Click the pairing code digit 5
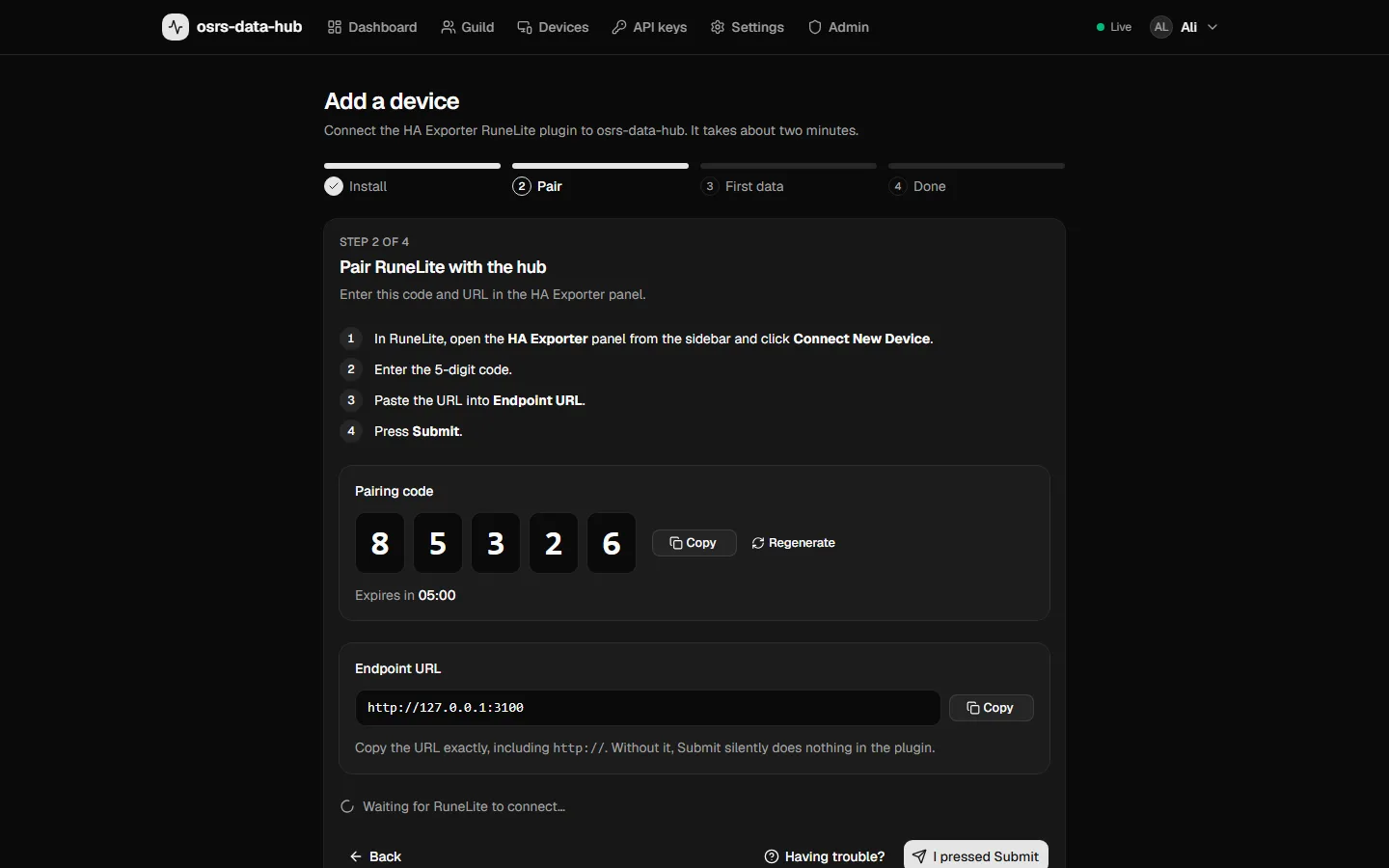This screenshot has width=1389, height=868. pyautogui.click(x=438, y=543)
